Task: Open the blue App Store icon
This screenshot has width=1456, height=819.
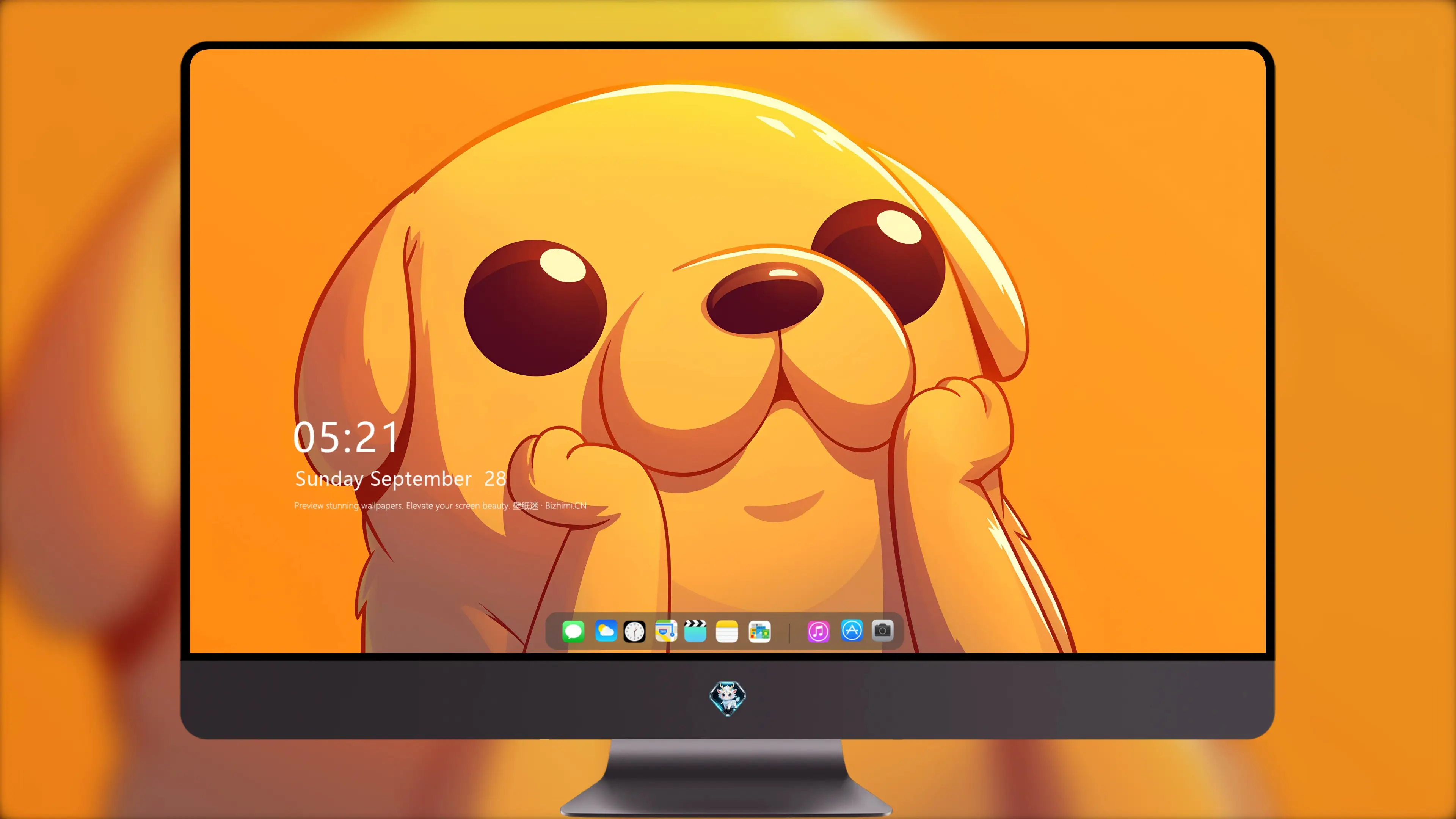Action: (852, 630)
